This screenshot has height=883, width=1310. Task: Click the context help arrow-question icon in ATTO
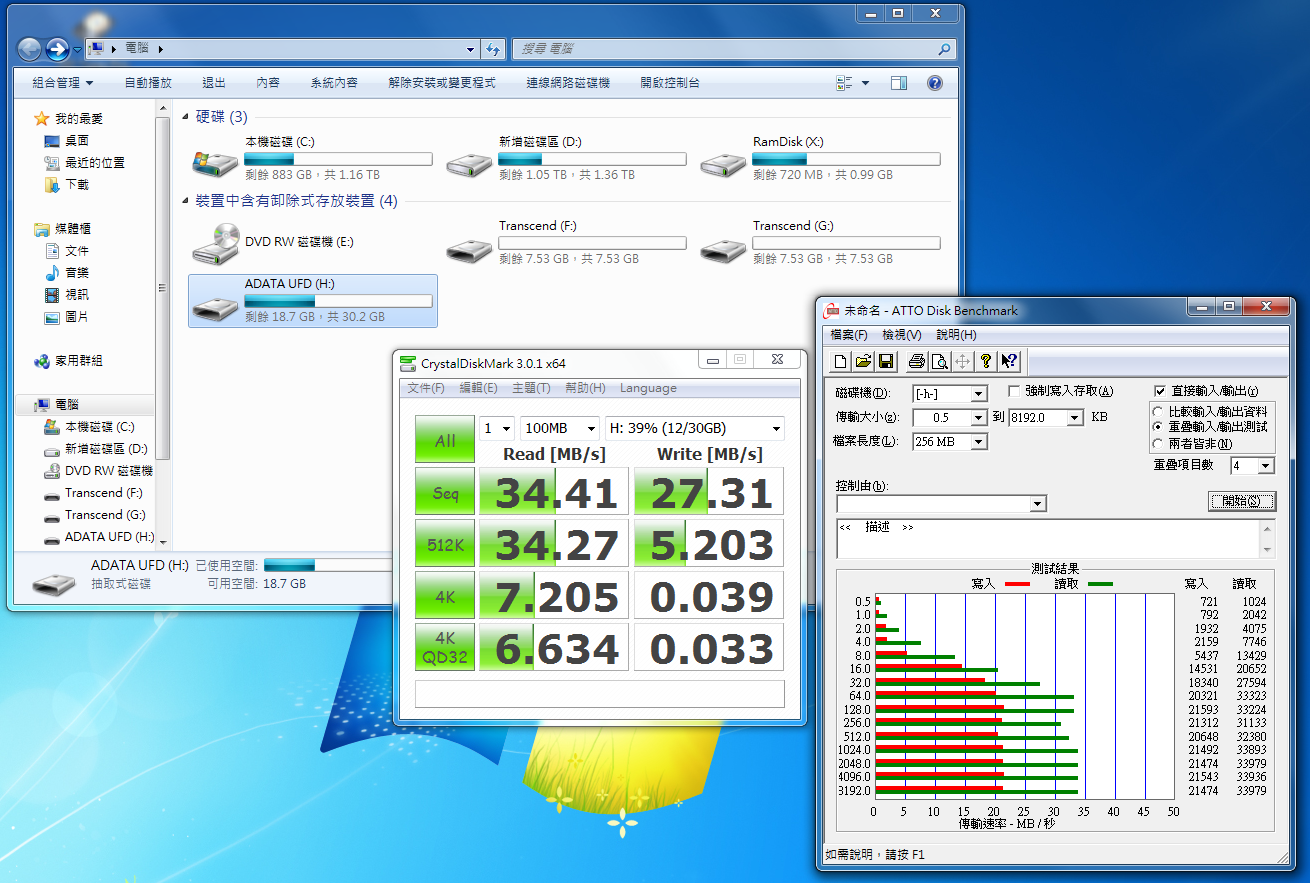[1009, 361]
